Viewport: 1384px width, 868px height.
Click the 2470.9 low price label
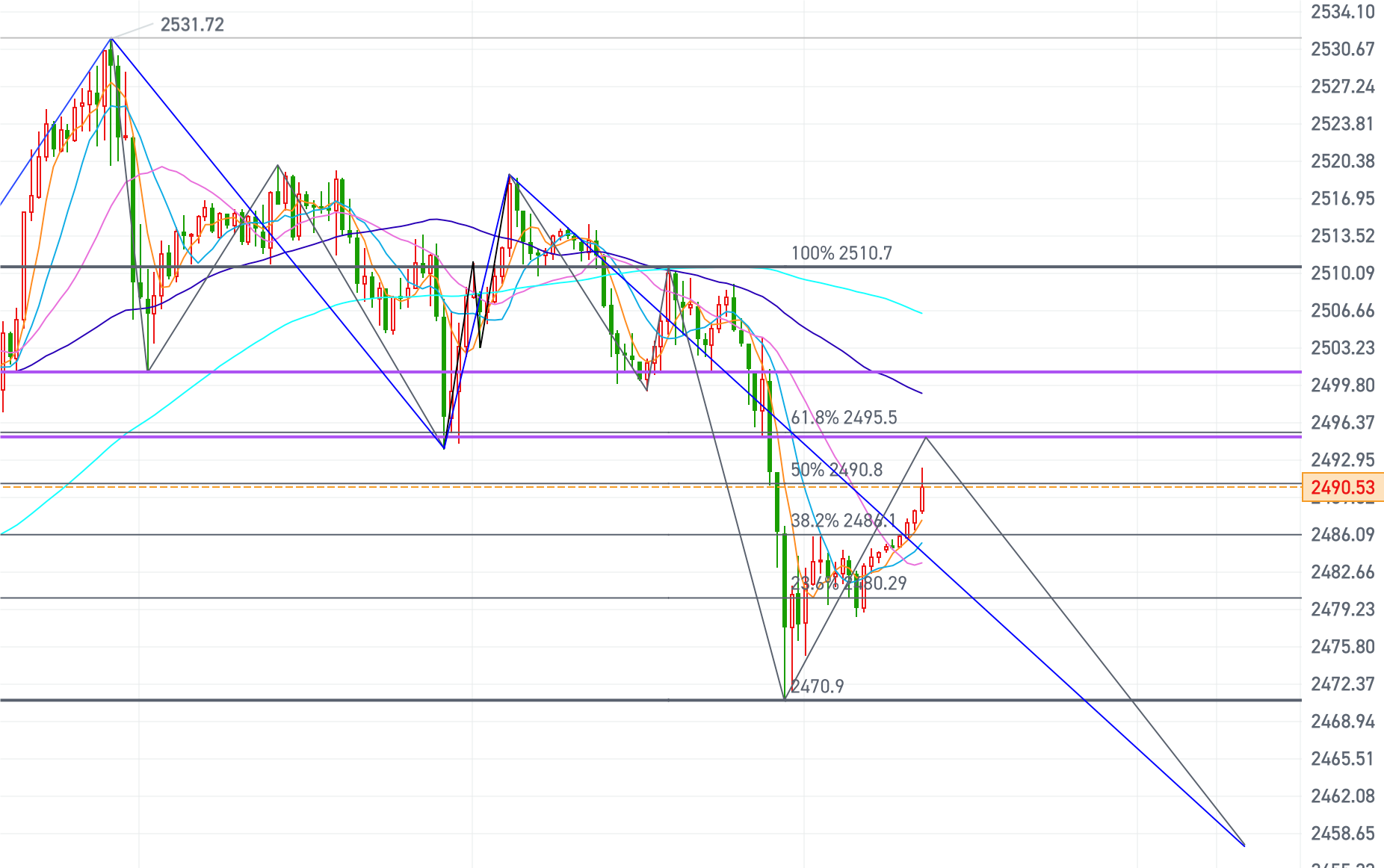click(x=817, y=686)
